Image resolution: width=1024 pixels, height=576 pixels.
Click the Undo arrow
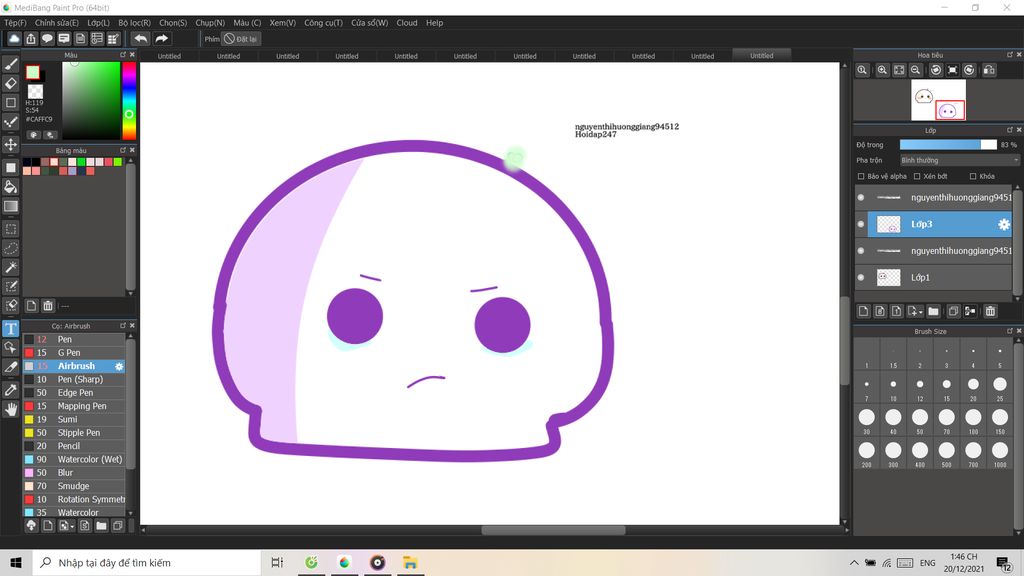tap(140, 39)
